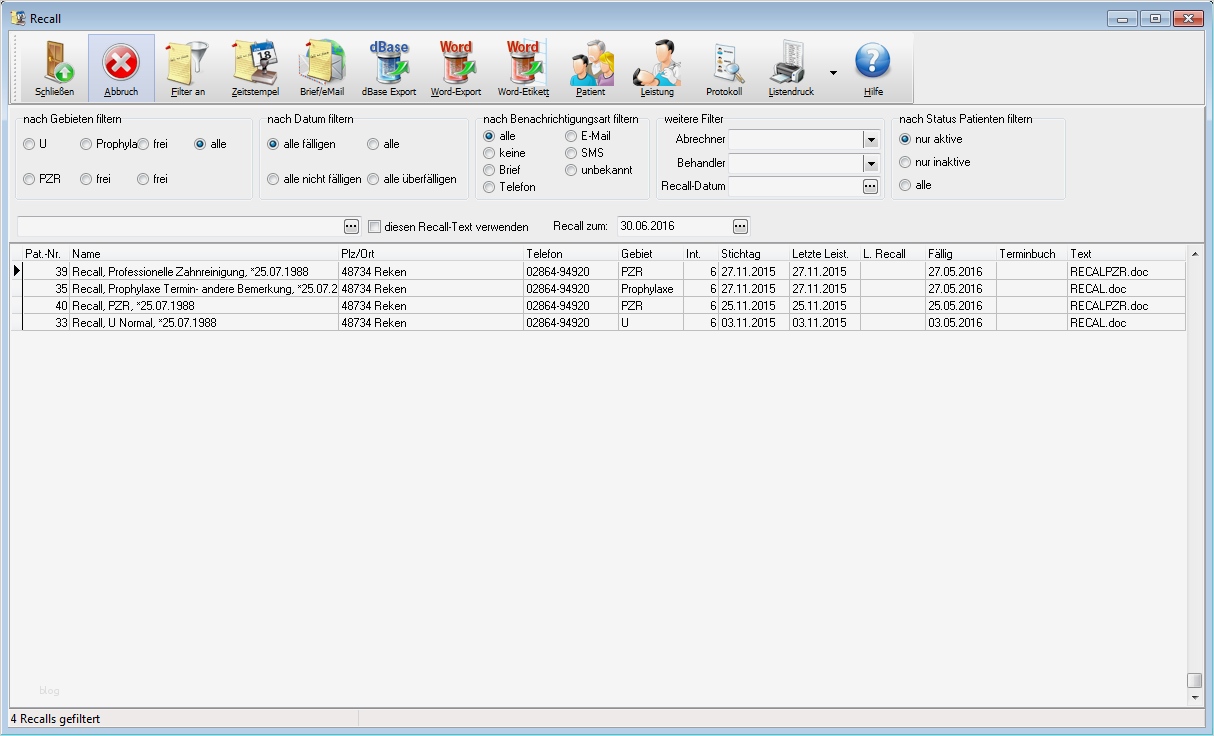Choose the 'keine' notification filter
Viewport: 1214px width, 736px height.
point(489,153)
